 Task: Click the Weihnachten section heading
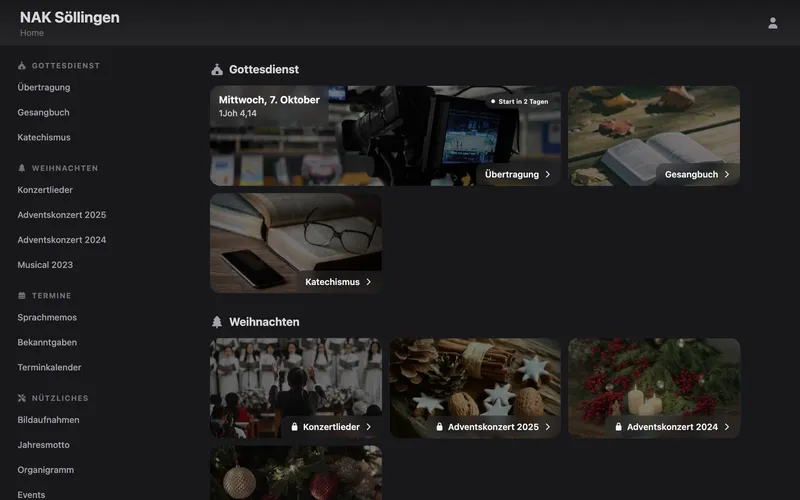click(264, 322)
